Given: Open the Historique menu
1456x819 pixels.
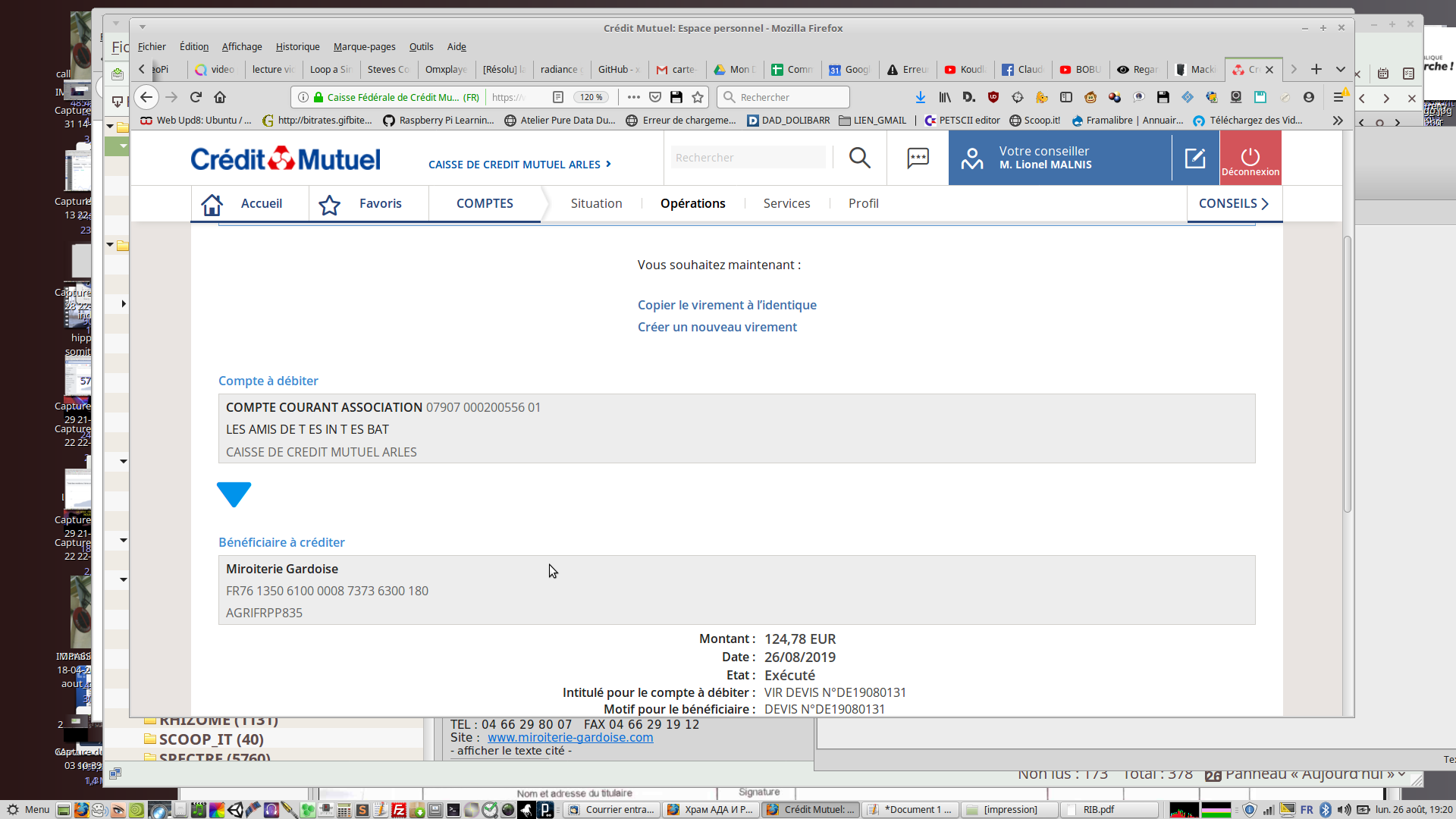Looking at the screenshot, I should click(297, 47).
